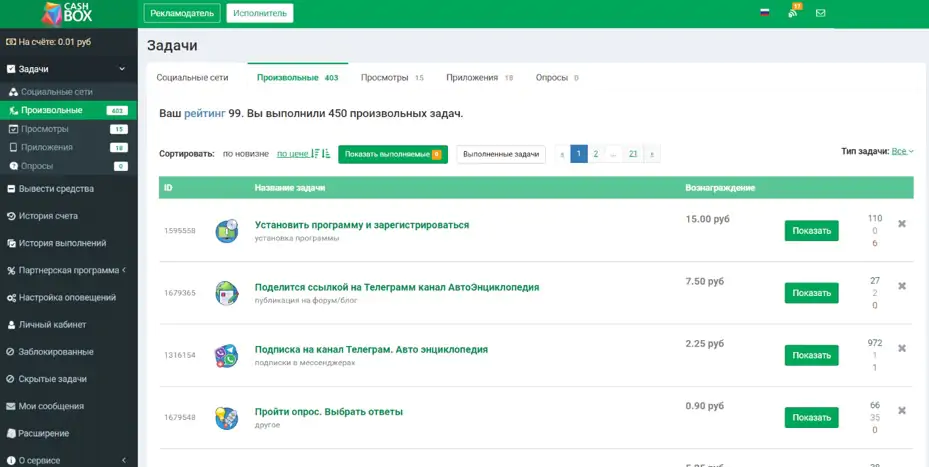Select Опросы in sidebar submenu
This screenshot has width=929, height=467.
(69, 167)
